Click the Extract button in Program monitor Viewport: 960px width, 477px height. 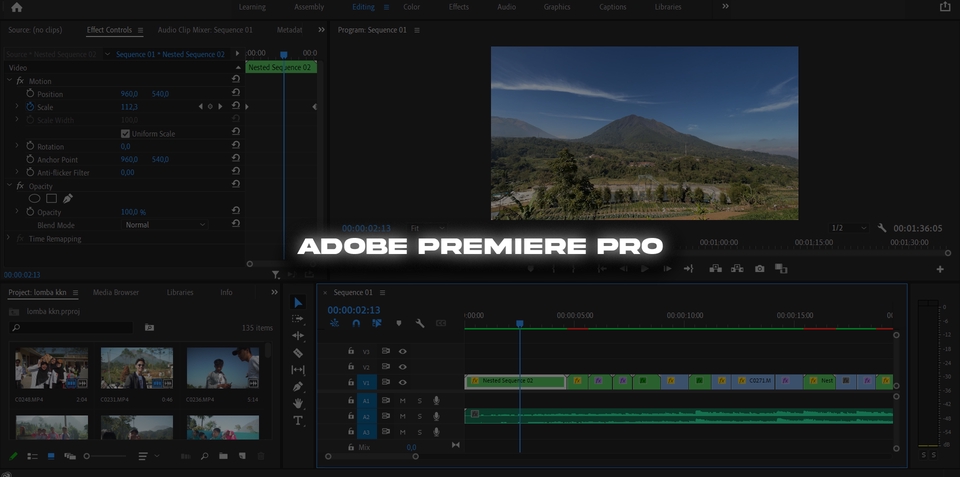(x=737, y=268)
